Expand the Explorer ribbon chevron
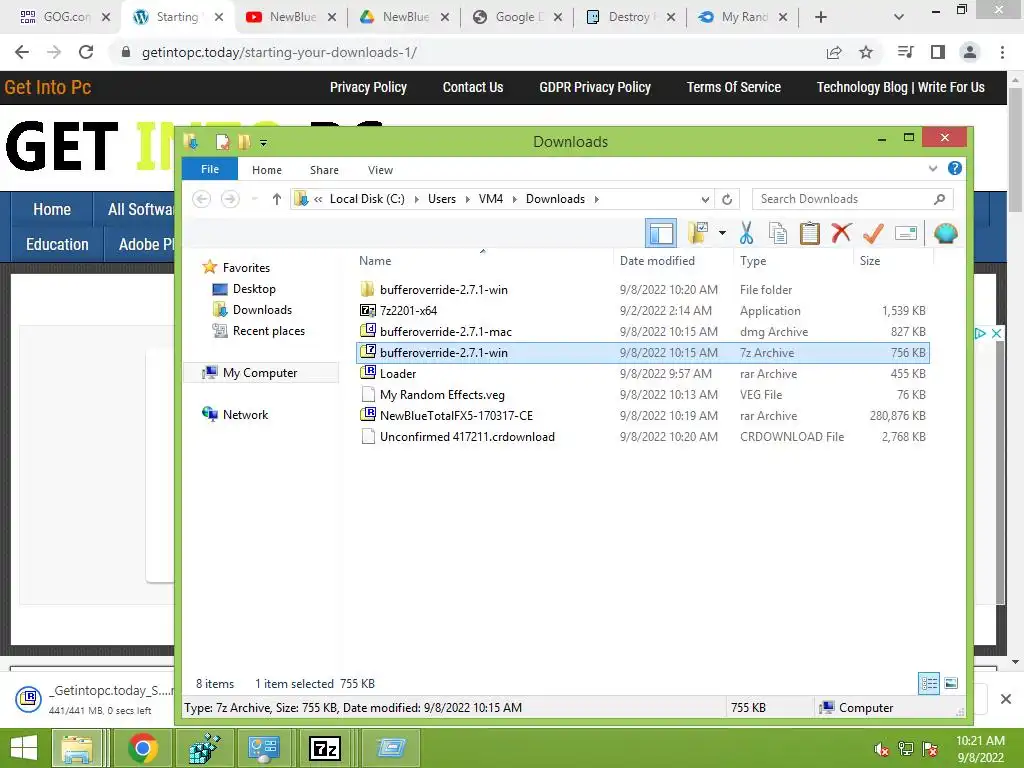Viewport: 1024px width, 768px height. pos(933,168)
